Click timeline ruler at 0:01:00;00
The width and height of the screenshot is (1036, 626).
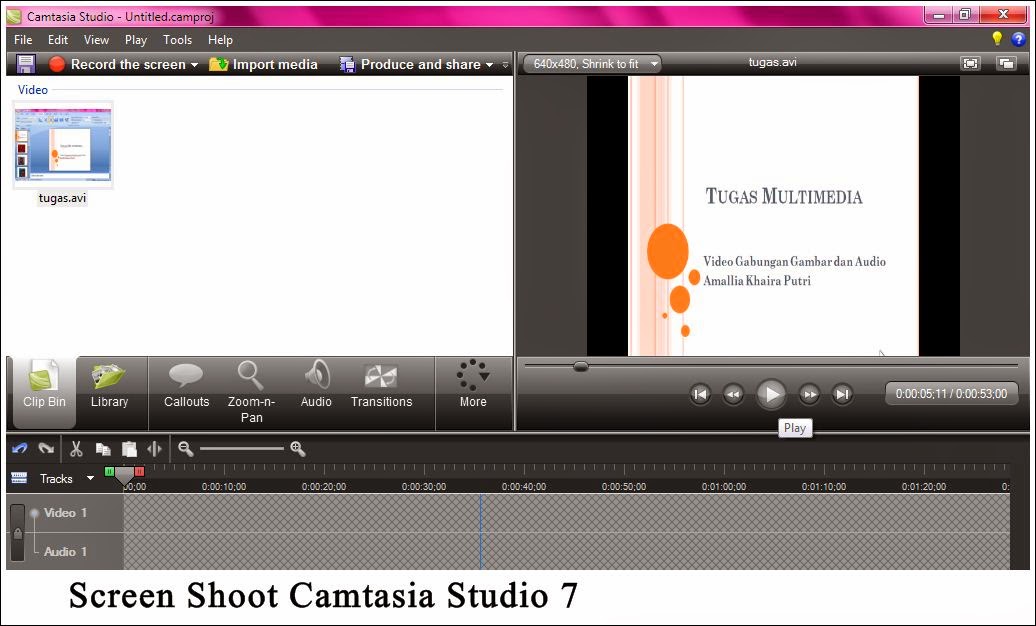tap(724, 487)
